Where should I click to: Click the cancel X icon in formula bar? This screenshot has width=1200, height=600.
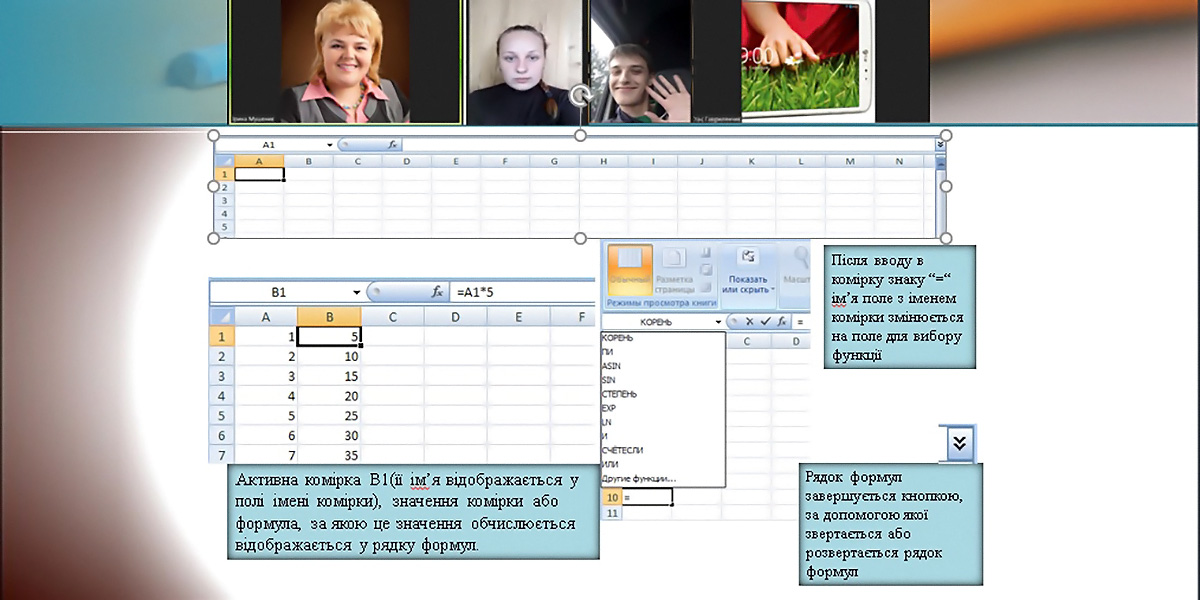750,322
